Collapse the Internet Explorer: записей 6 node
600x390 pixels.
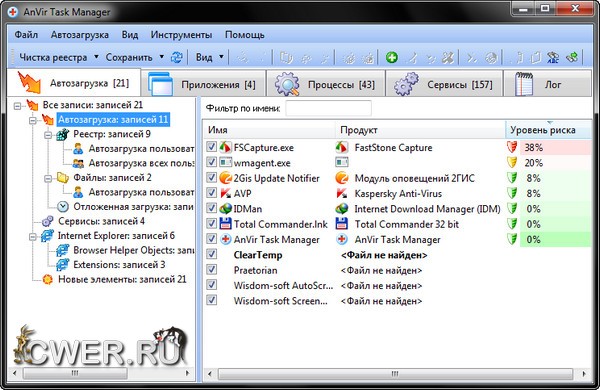click(x=33, y=236)
